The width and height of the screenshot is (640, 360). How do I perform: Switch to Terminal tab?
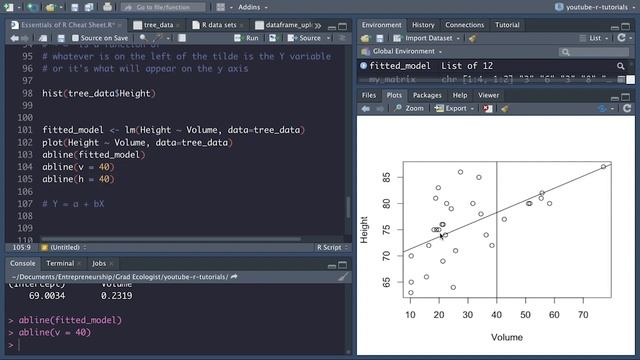pos(60,263)
